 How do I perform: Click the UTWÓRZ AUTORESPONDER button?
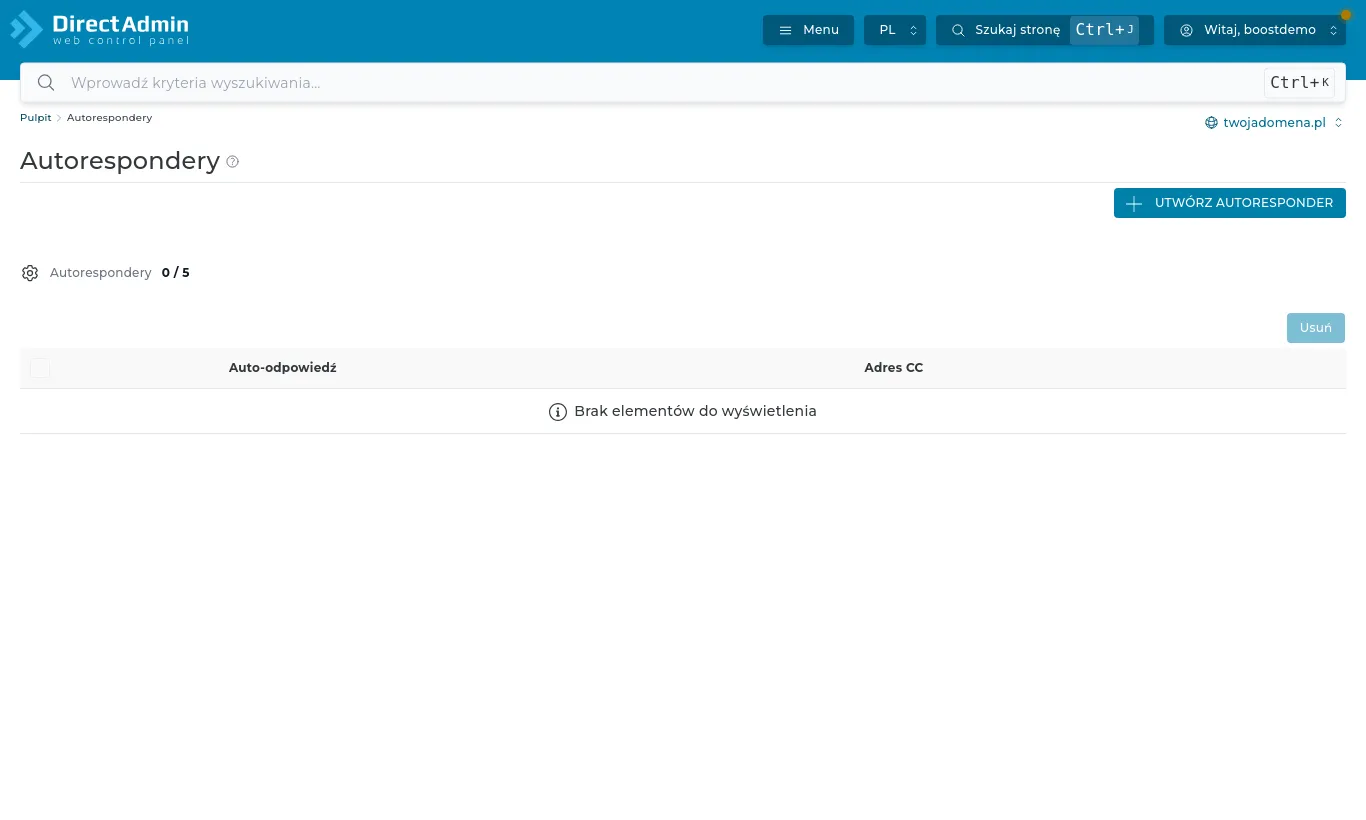point(1230,203)
